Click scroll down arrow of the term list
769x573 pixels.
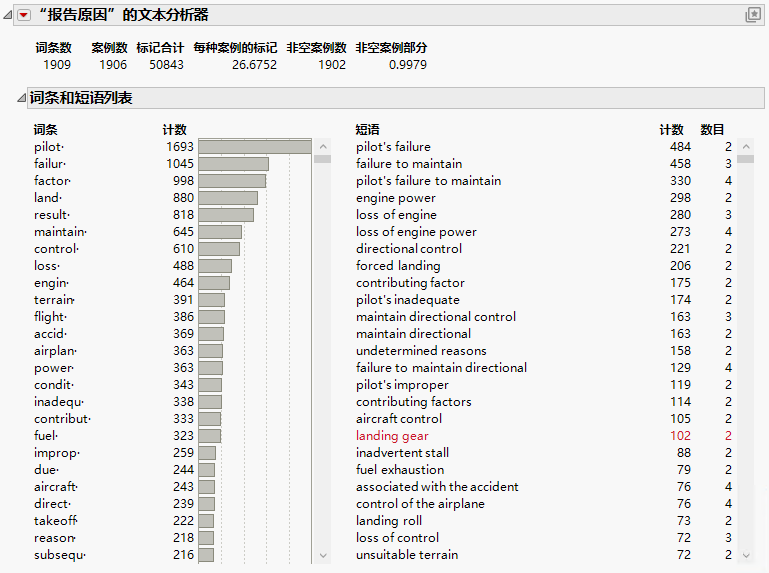[x=323, y=555]
